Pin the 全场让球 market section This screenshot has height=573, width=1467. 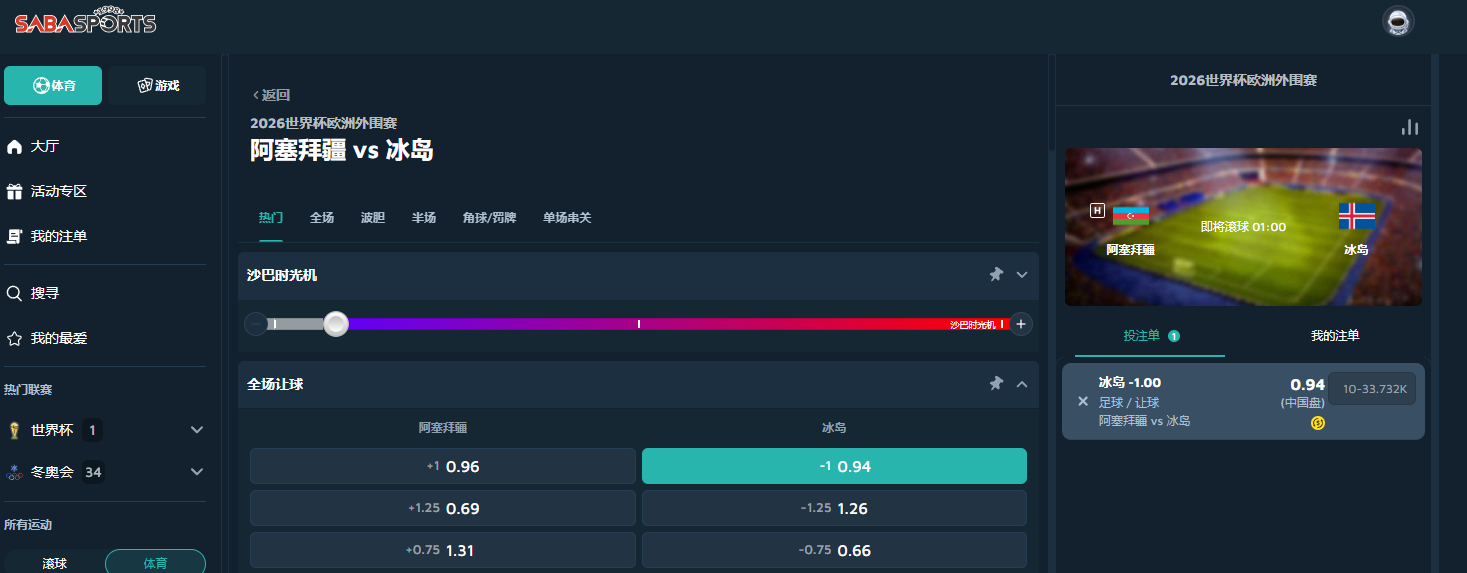pyautogui.click(x=996, y=384)
